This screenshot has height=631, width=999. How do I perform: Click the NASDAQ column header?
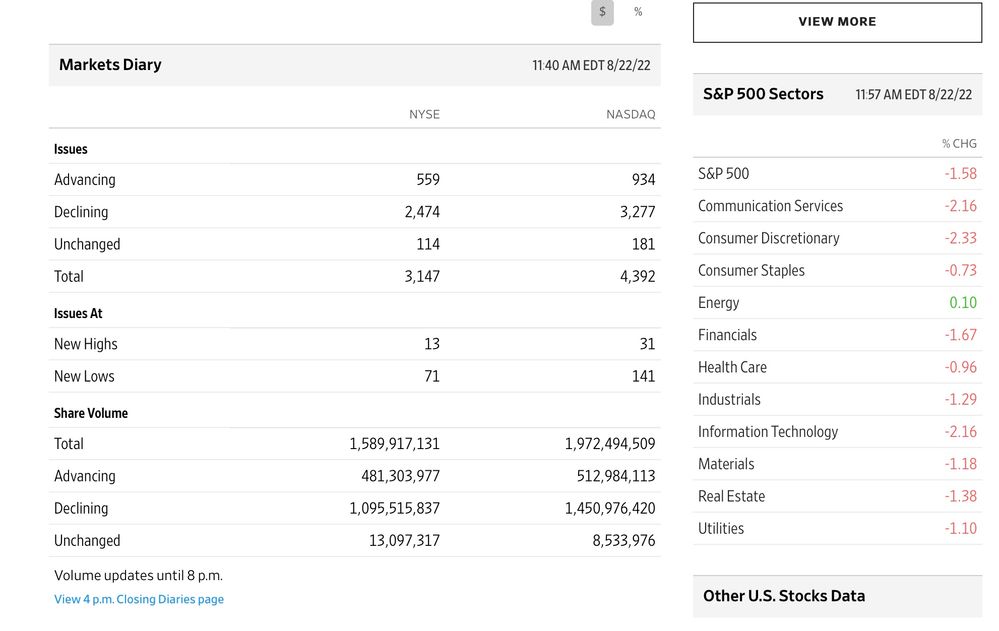pyautogui.click(x=630, y=114)
